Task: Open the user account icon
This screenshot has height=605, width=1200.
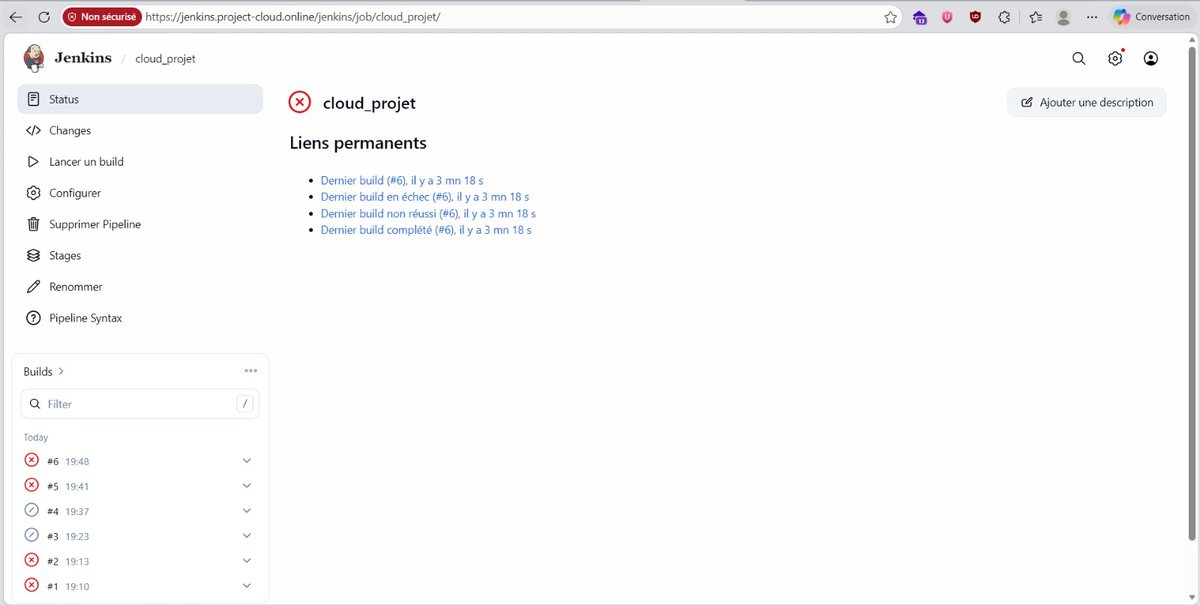Action: click(1151, 59)
